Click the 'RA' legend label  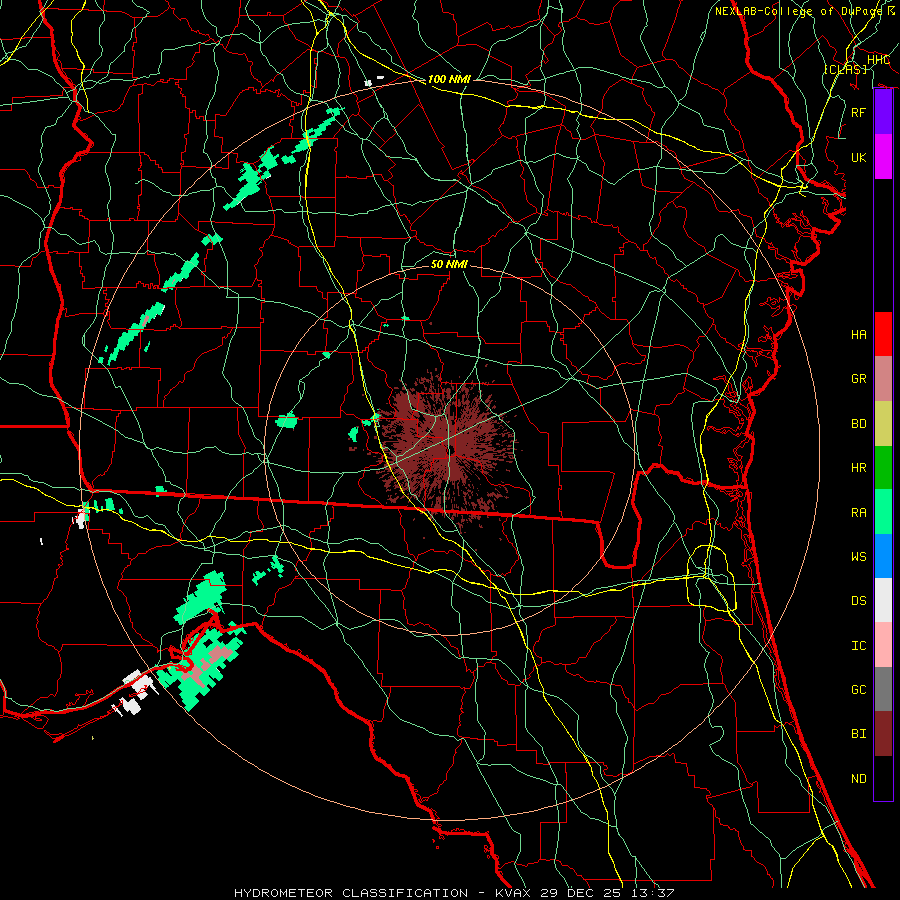click(859, 513)
